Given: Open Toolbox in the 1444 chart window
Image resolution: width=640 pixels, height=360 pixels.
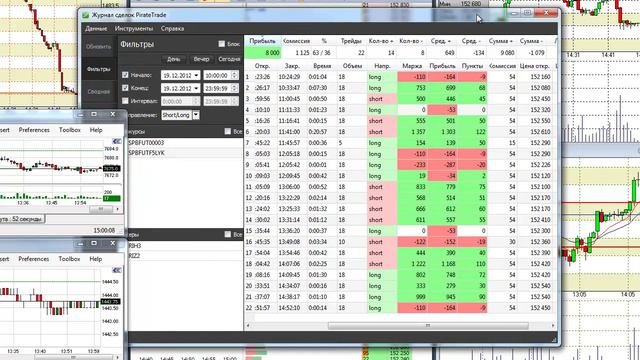Looking at the screenshot, I should pos(69,259).
